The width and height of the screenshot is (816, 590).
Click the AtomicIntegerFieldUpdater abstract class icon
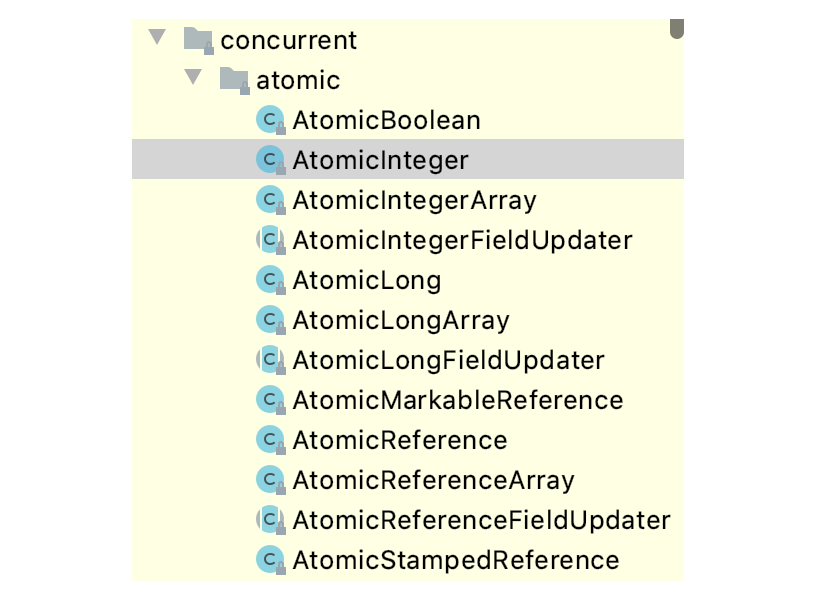[x=270, y=240]
